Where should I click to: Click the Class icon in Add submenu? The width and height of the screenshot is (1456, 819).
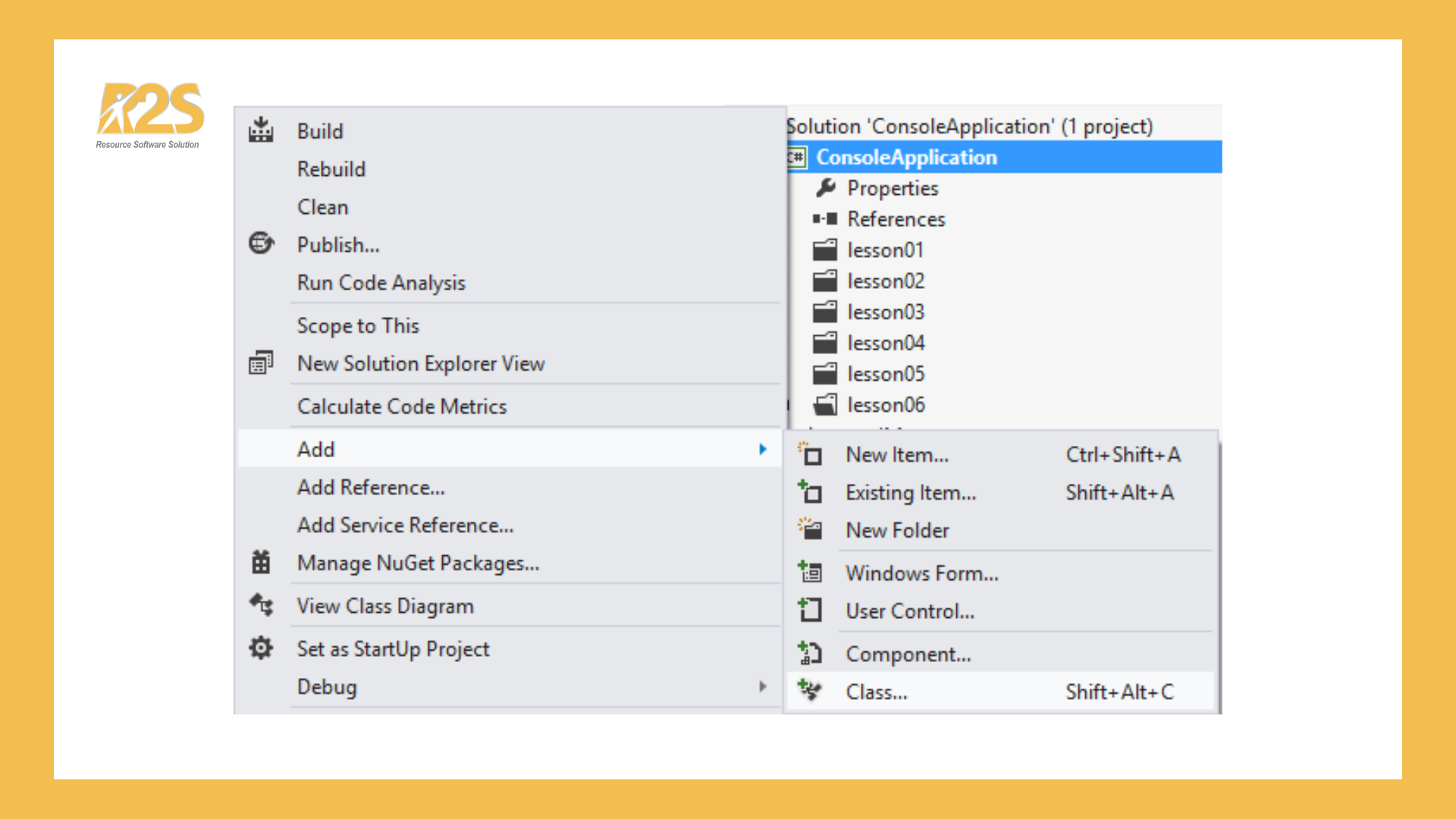(810, 691)
